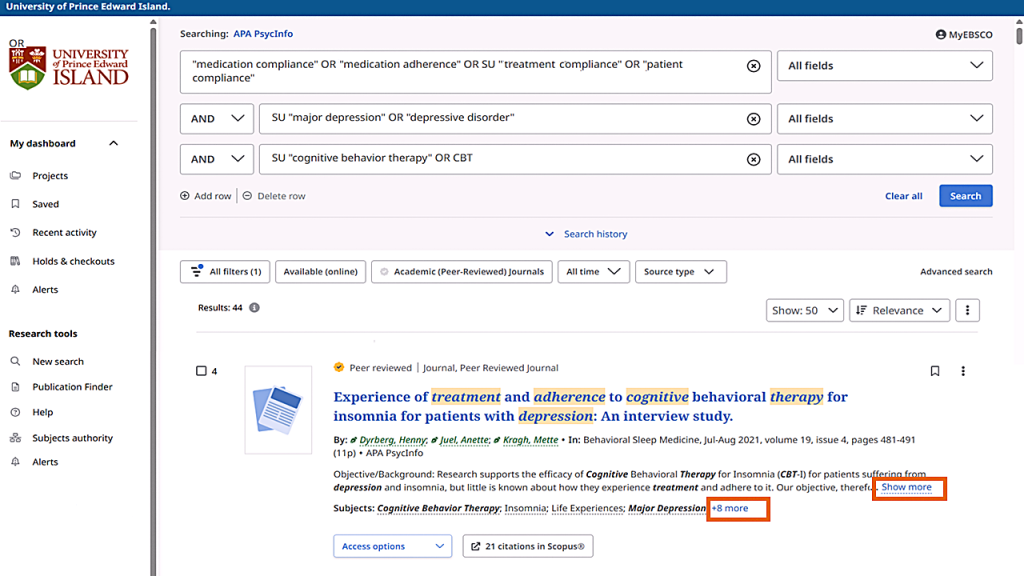The width and height of the screenshot is (1024, 576).
Task: Click the bookmark icon for result 4
Action: click(935, 371)
